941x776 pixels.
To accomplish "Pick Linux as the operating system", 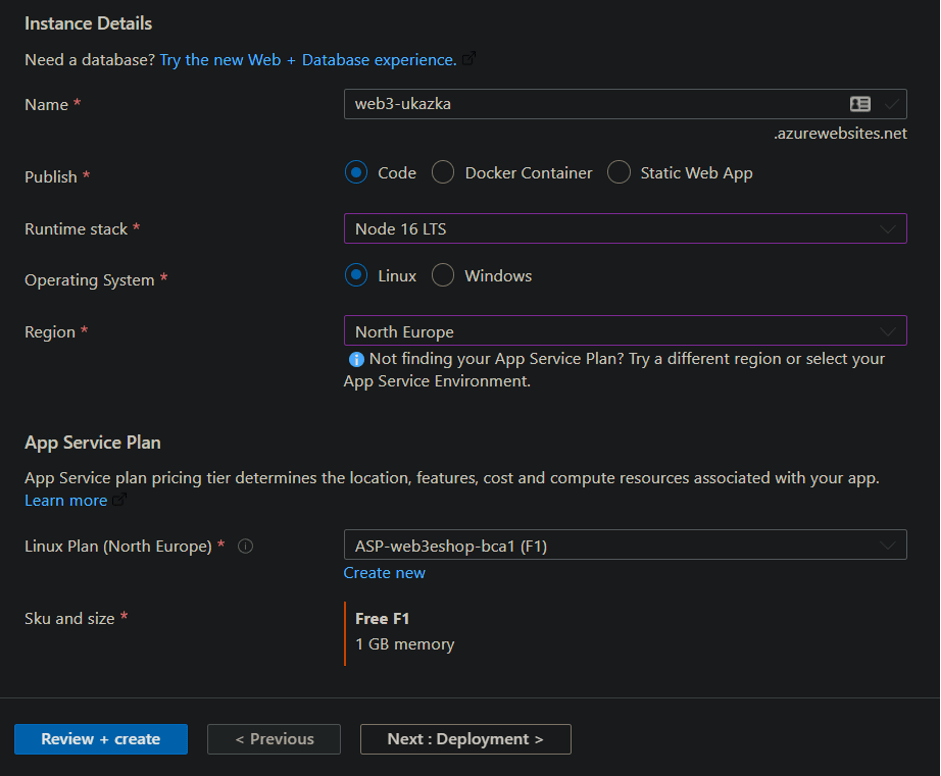I will tap(357, 276).
